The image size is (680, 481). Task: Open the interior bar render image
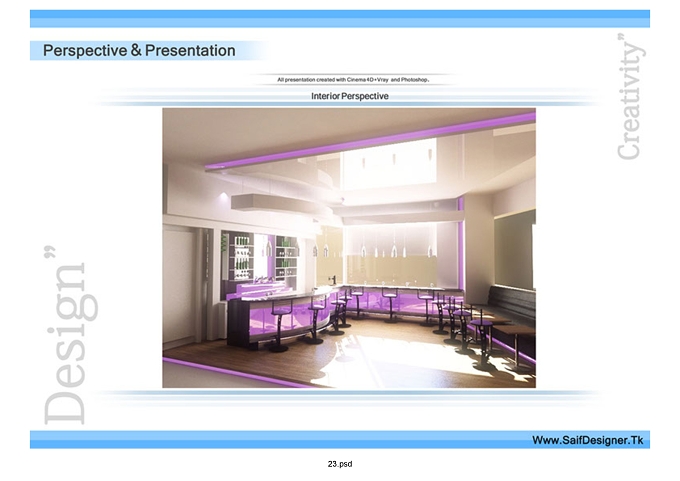[x=349, y=248]
